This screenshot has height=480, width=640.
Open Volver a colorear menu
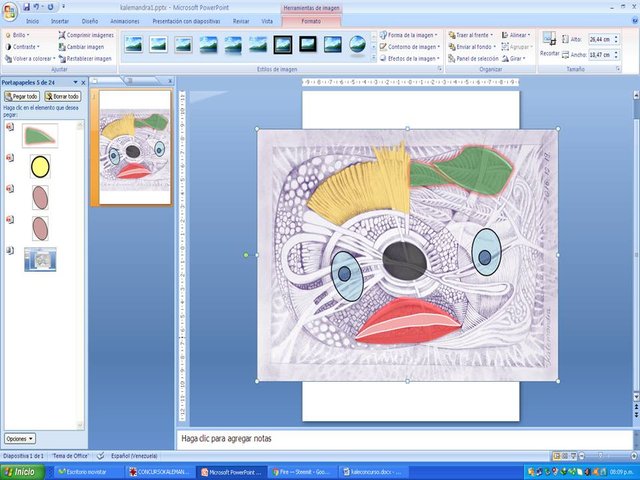tap(29, 59)
